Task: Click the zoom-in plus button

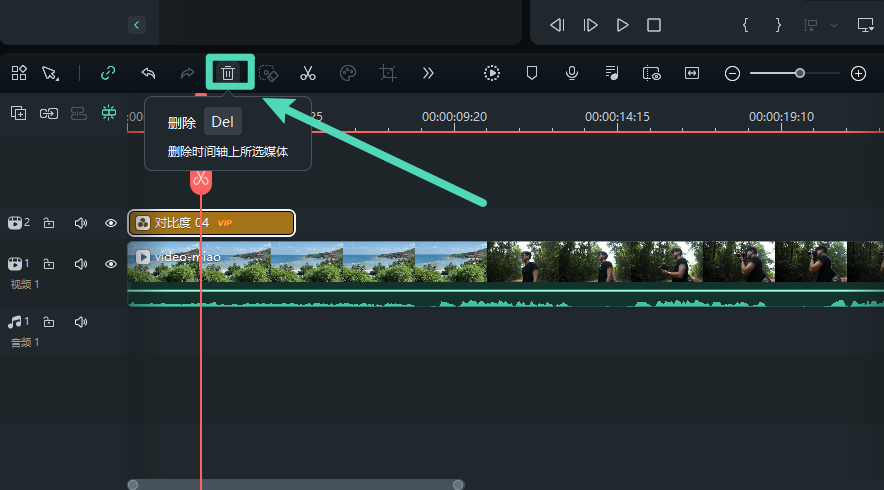Action: [x=858, y=73]
